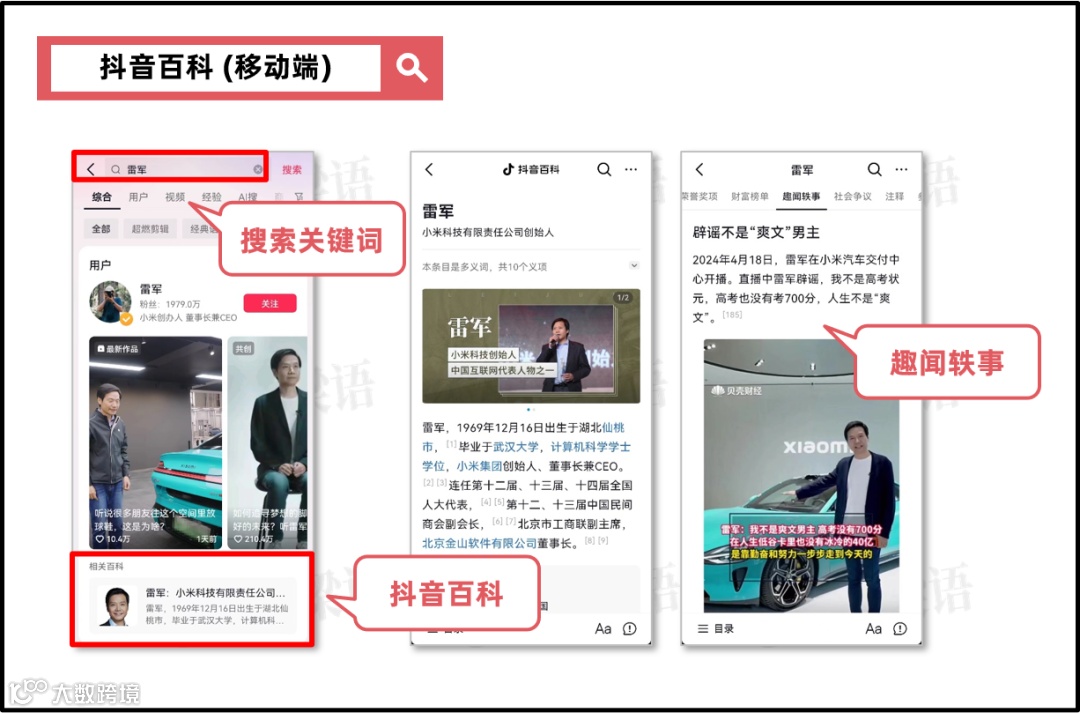1080x713 pixels.
Task: Tap search icon on 趣闻轶事 page header
Action: pos(875,169)
